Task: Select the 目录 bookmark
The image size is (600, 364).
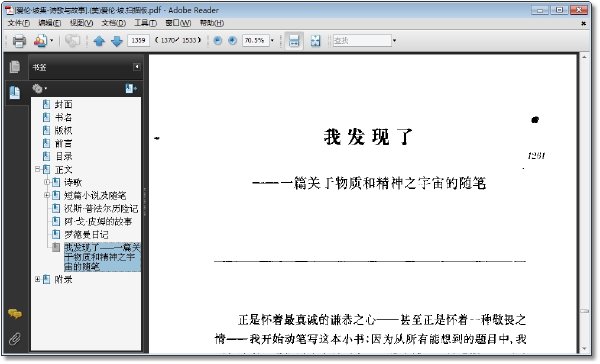Action: (x=64, y=156)
